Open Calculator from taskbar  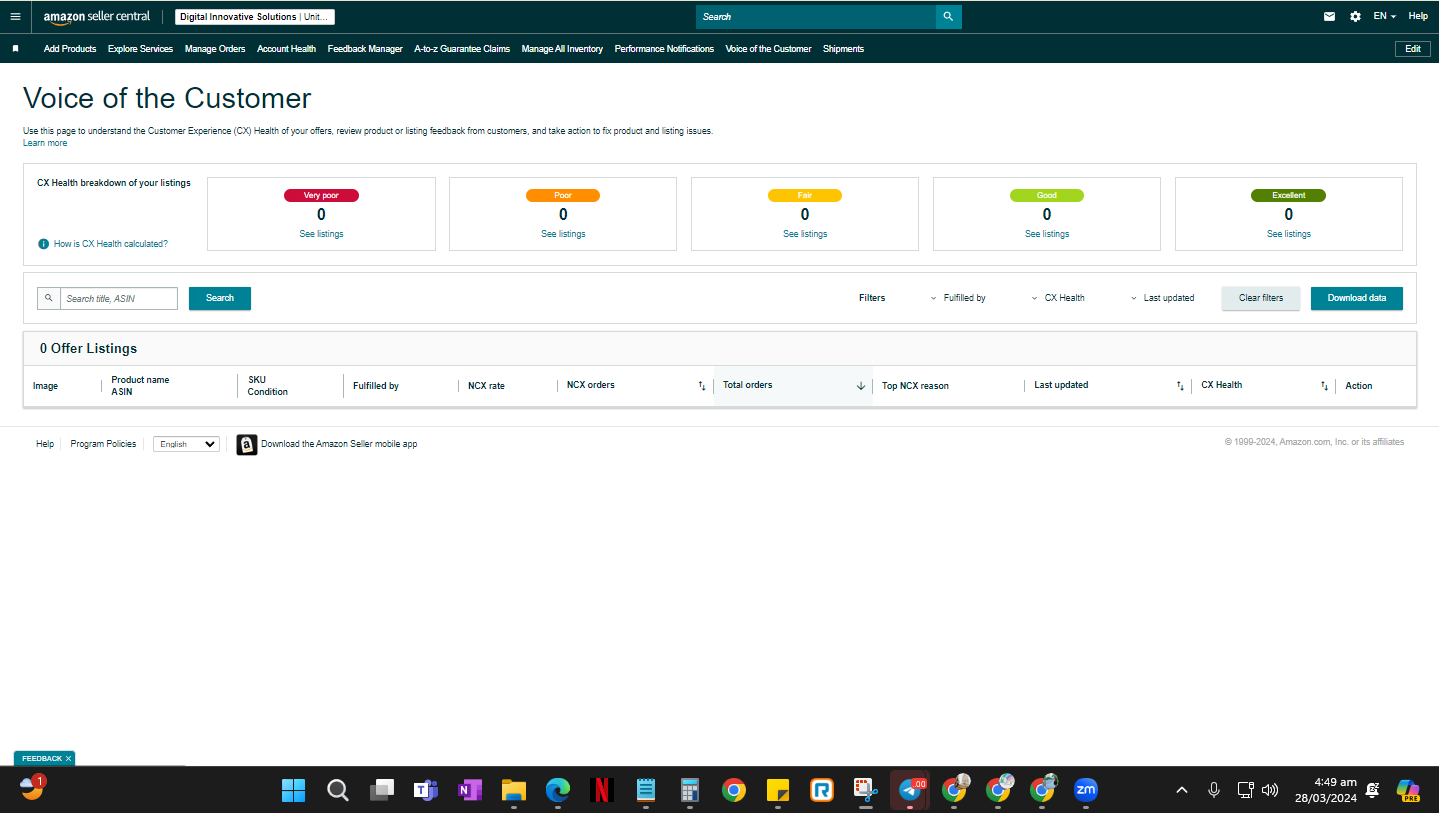[689, 790]
